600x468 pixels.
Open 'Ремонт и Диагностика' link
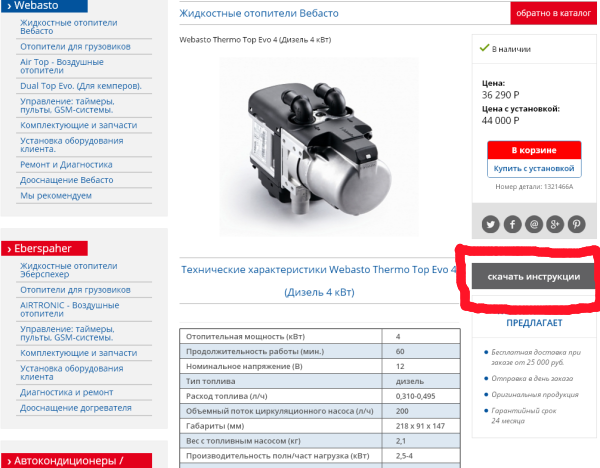(66, 165)
